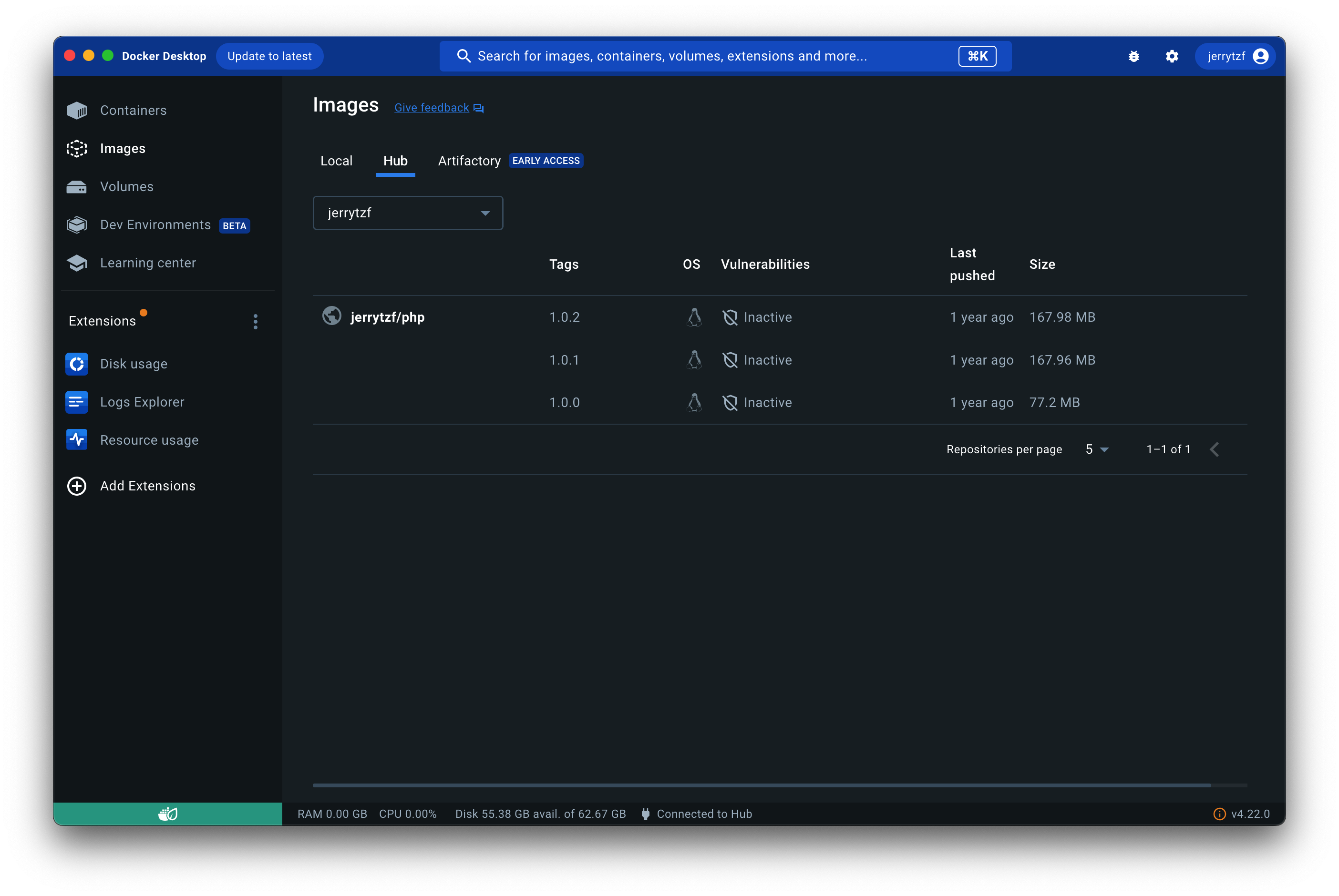Click the Update to latest button
The image size is (1339, 896).
(x=269, y=56)
